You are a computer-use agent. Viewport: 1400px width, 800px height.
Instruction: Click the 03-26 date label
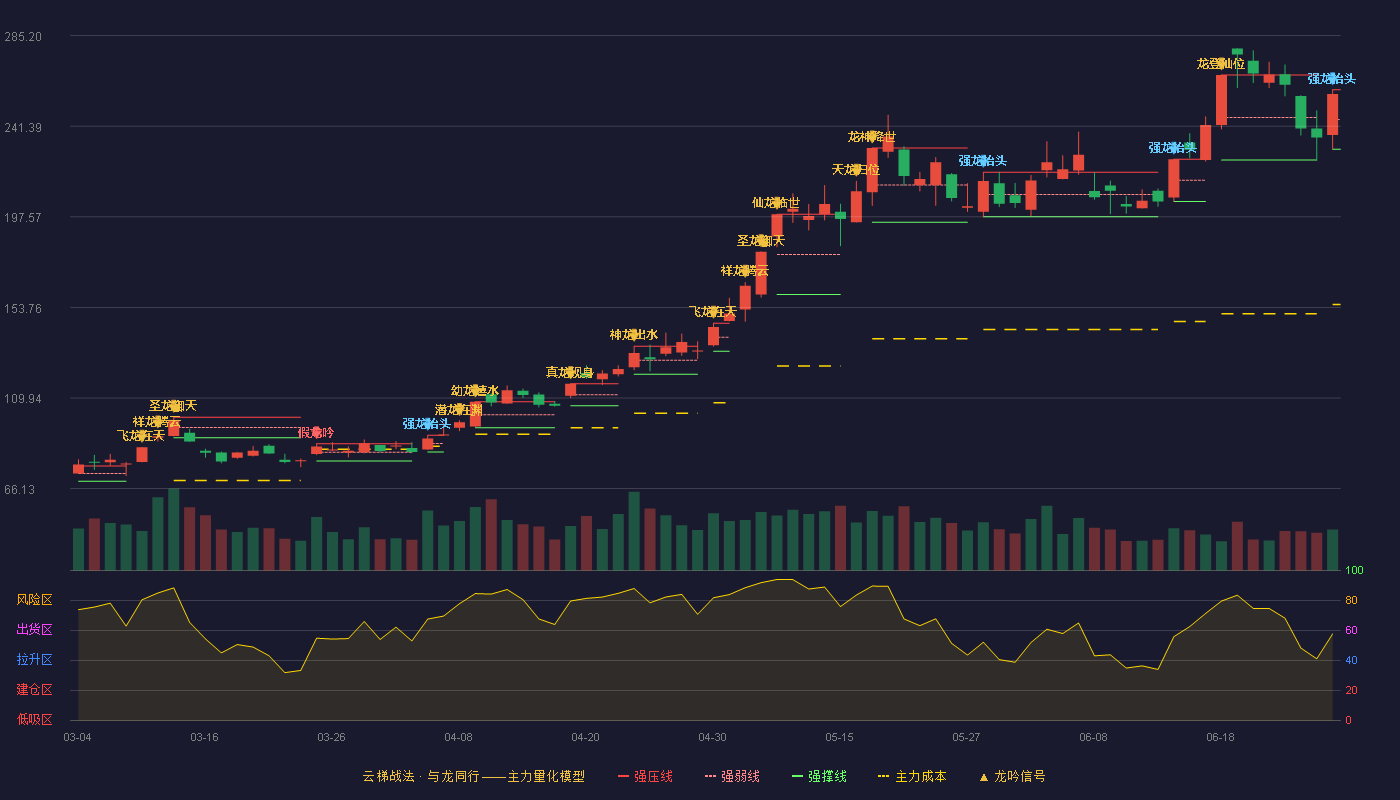point(331,737)
